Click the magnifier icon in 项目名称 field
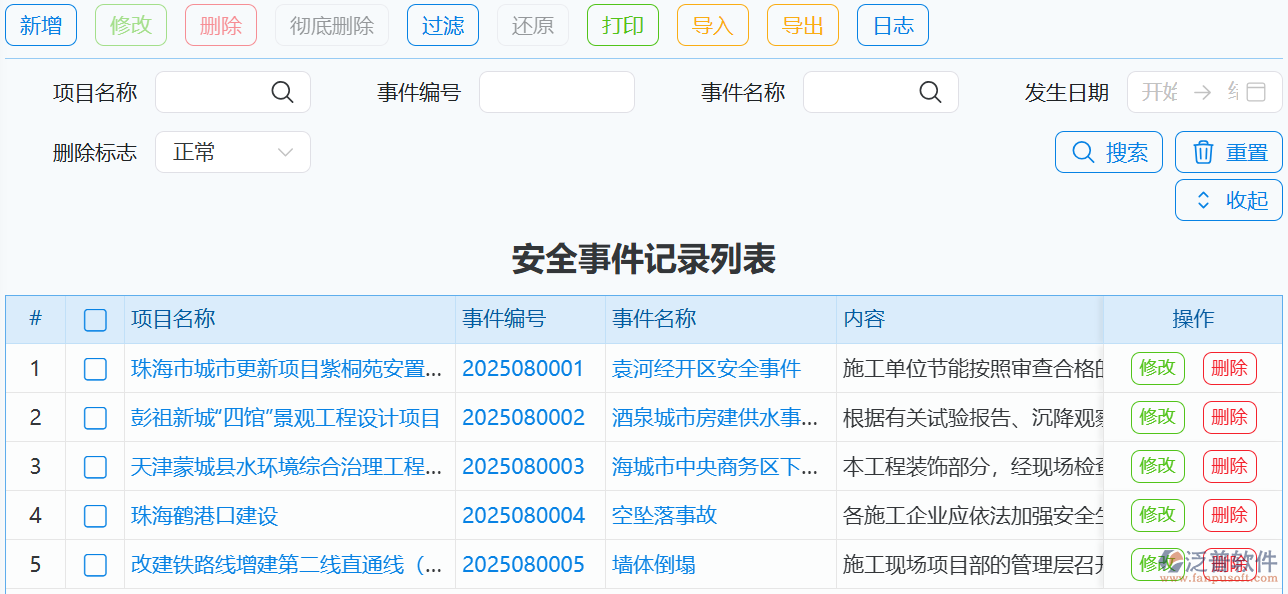The height and width of the screenshot is (594, 1288). coord(282,91)
